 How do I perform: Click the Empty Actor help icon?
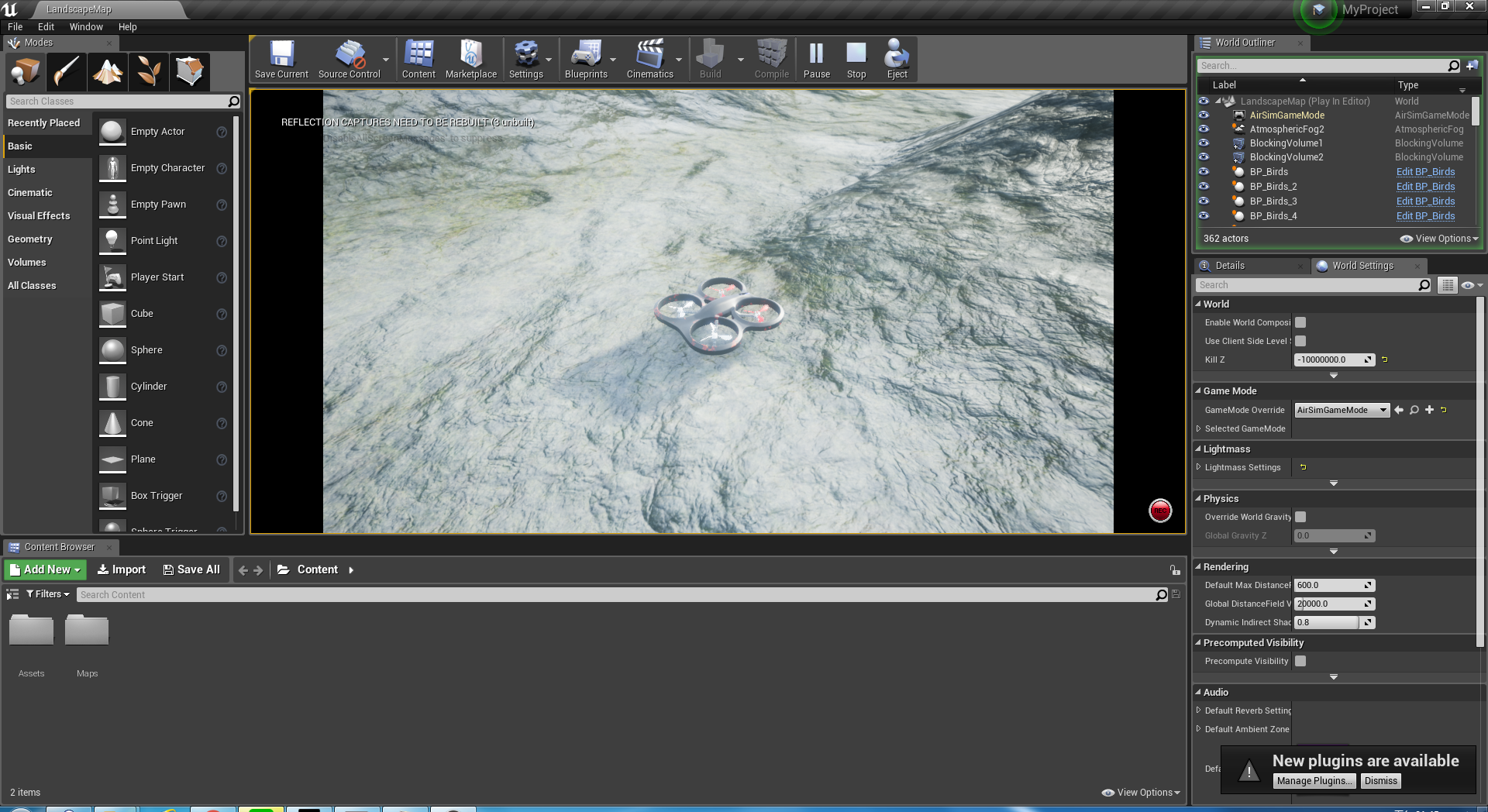tap(222, 132)
